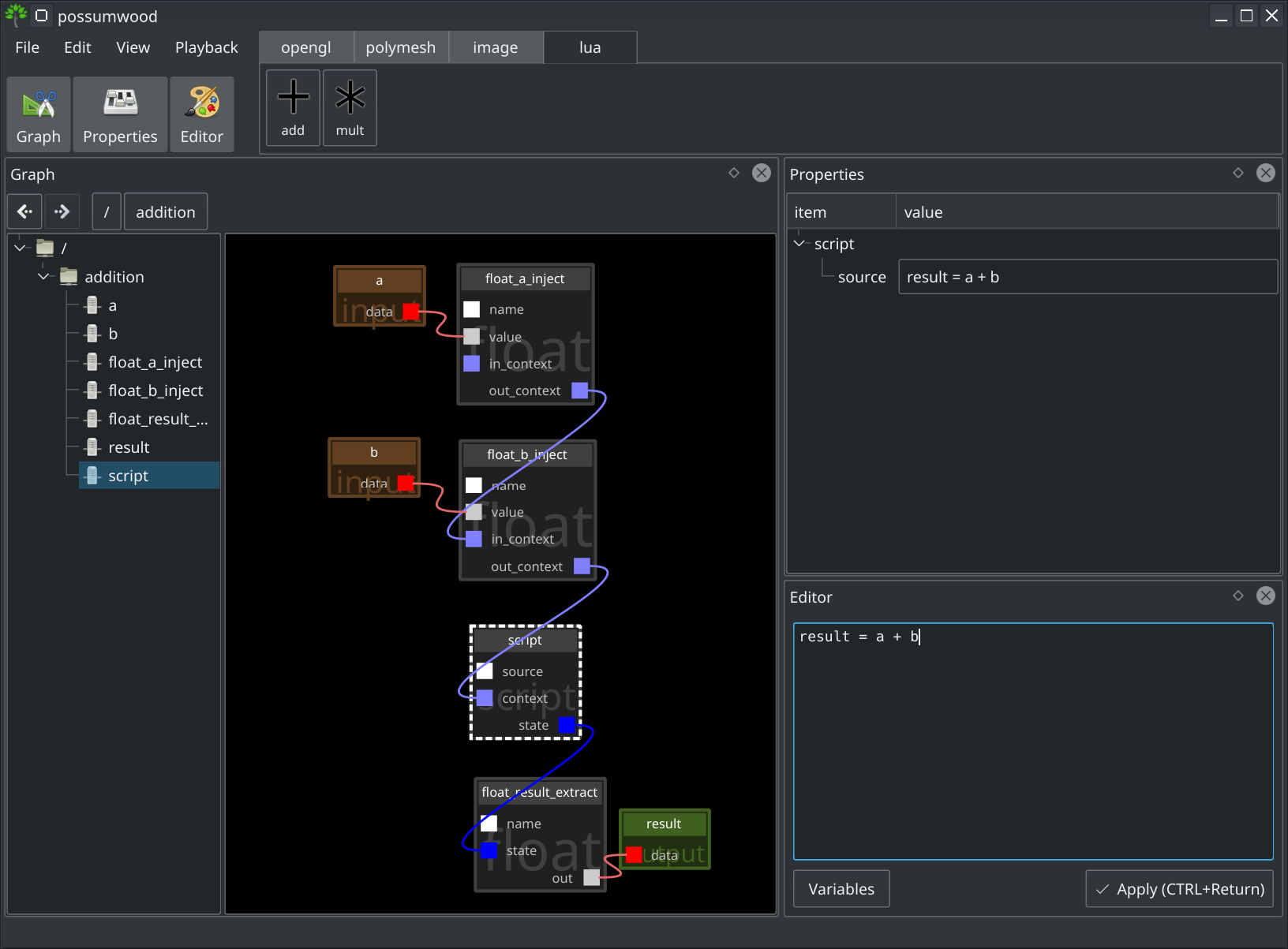Select script node in the tree

149,476
